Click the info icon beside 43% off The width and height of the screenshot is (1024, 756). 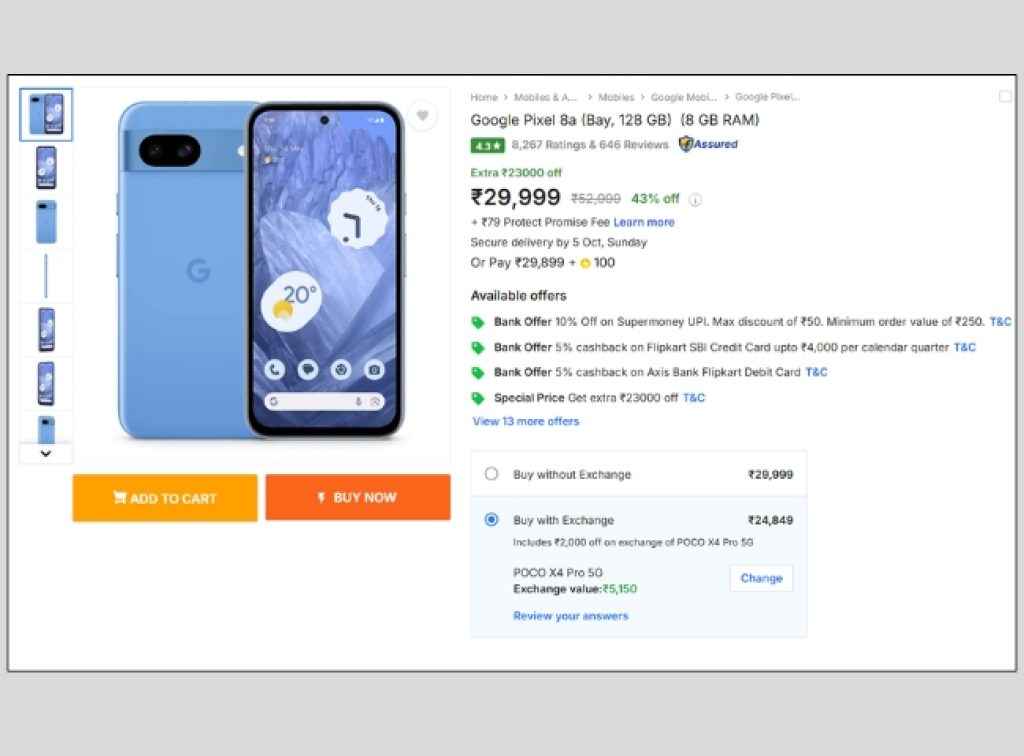pyautogui.click(x=696, y=199)
